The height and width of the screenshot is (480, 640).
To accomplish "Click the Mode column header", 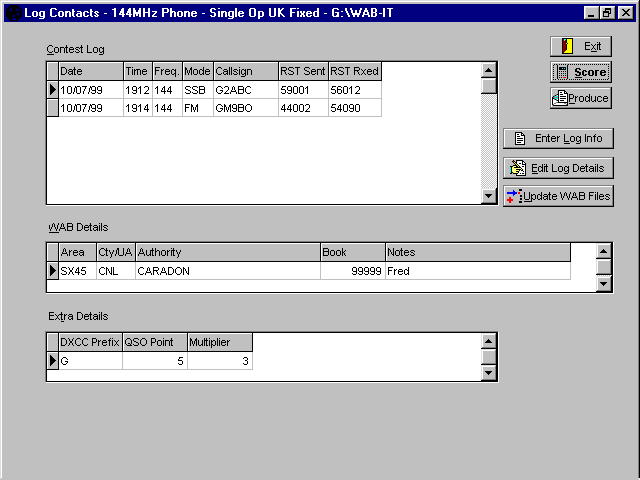I will 198,71.
